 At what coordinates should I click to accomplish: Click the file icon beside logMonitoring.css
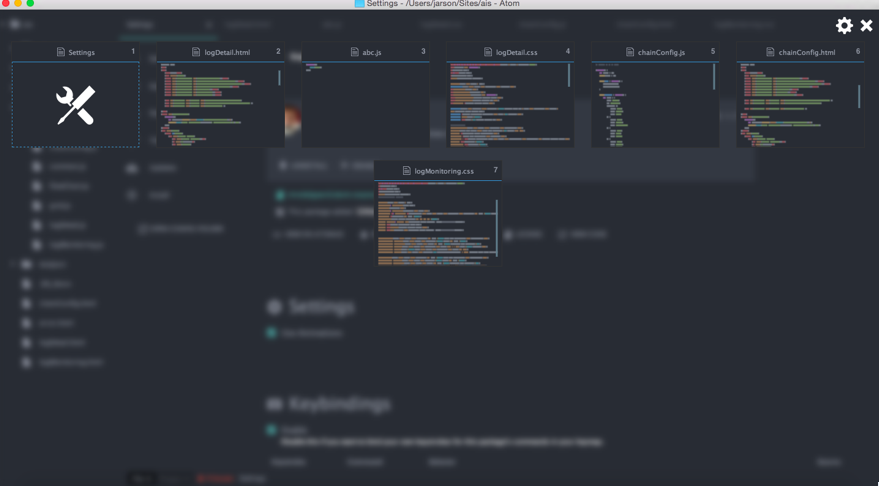(406, 171)
